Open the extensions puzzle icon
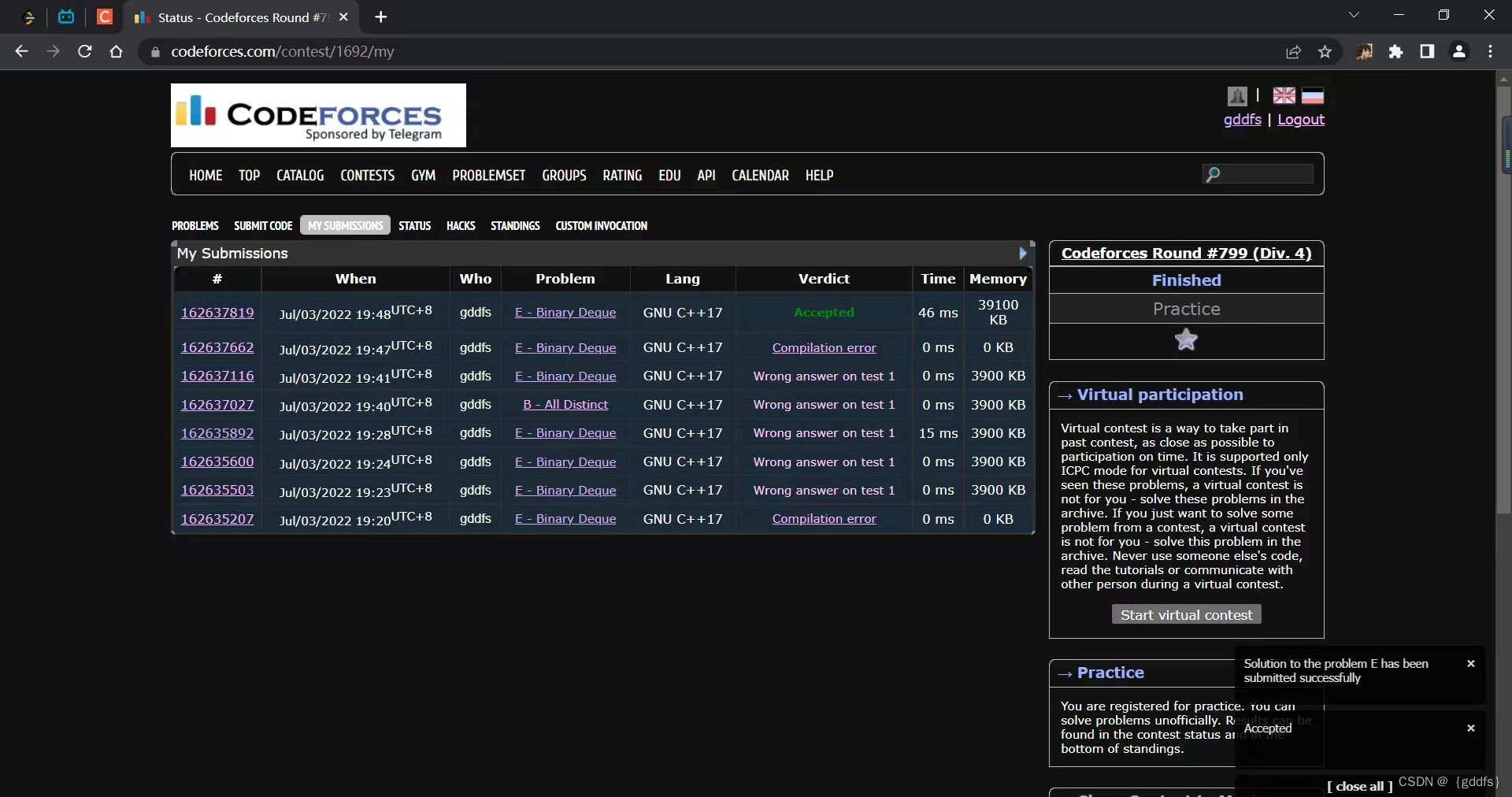 click(1395, 51)
